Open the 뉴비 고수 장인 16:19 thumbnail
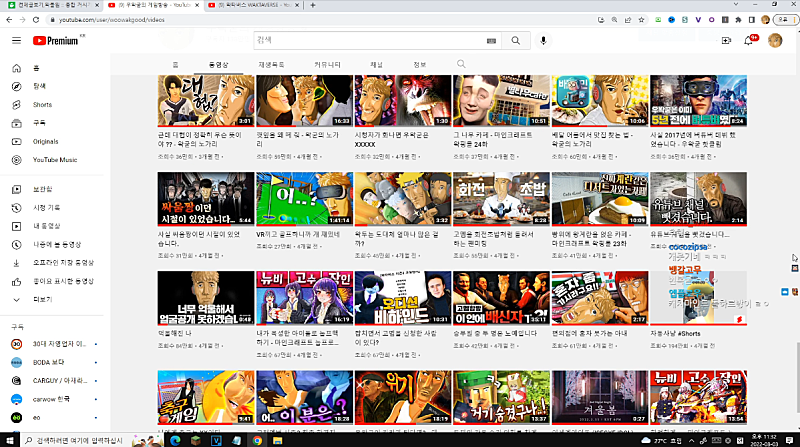Viewport: 800px width, 447px height. pyautogui.click(x=304, y=298)
